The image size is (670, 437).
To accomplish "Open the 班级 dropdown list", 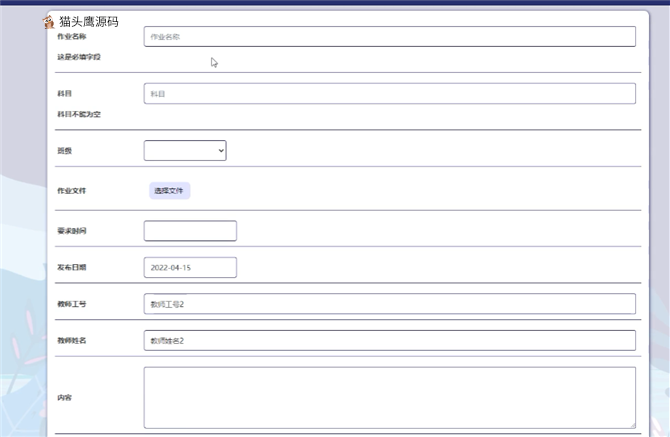I will pos(185,150).
